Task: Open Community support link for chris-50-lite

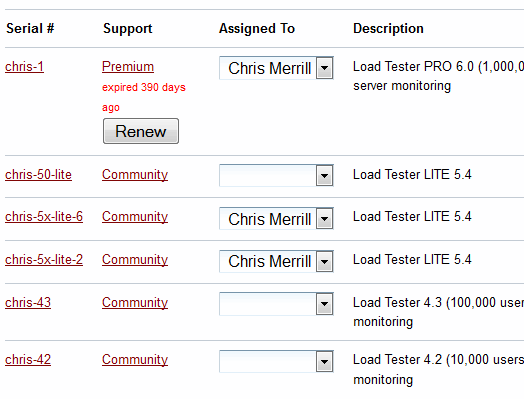Action: point(135,175)
